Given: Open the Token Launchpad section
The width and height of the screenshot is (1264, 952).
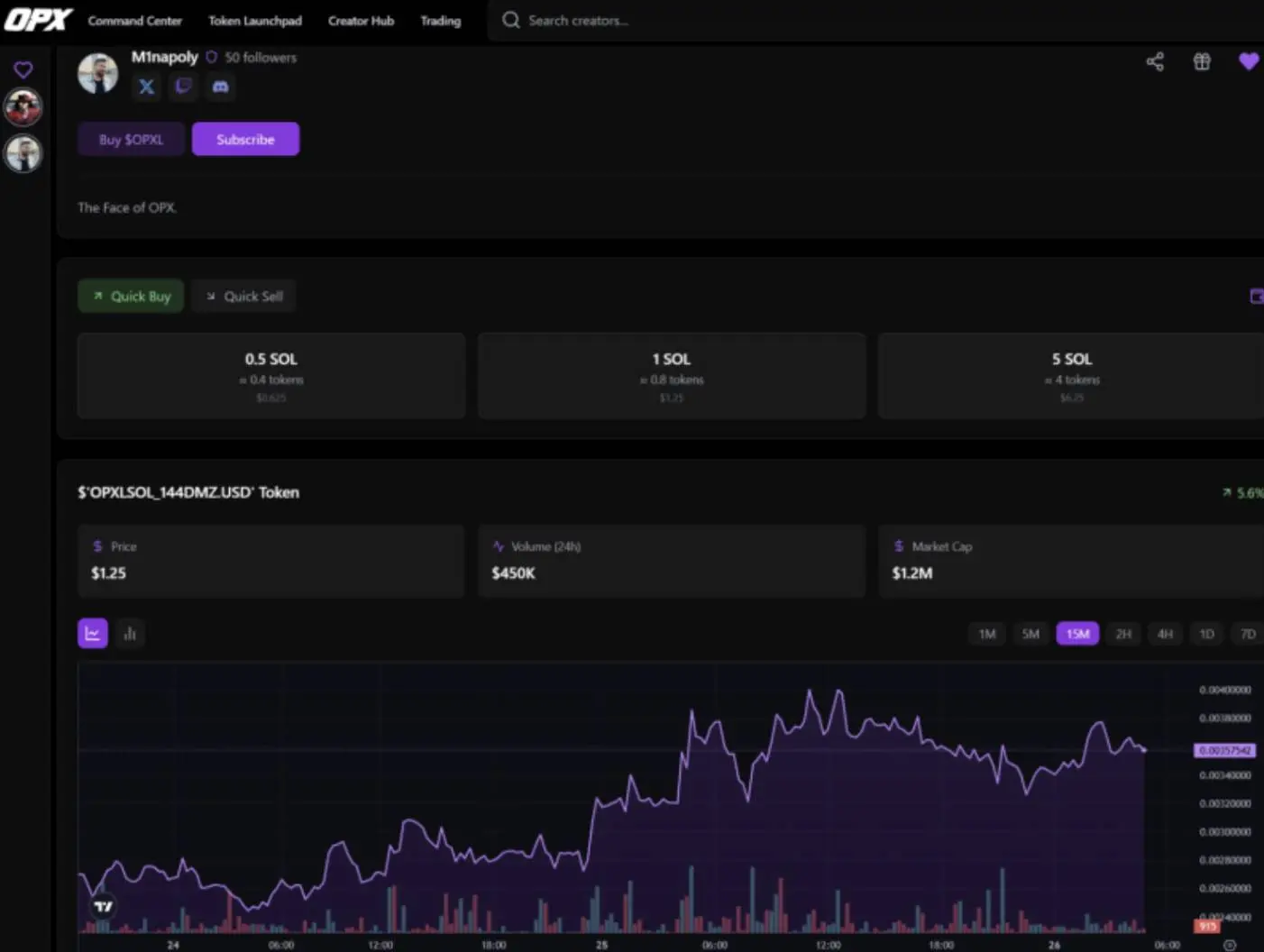Looking at the screenshot, I should point(255,21).
